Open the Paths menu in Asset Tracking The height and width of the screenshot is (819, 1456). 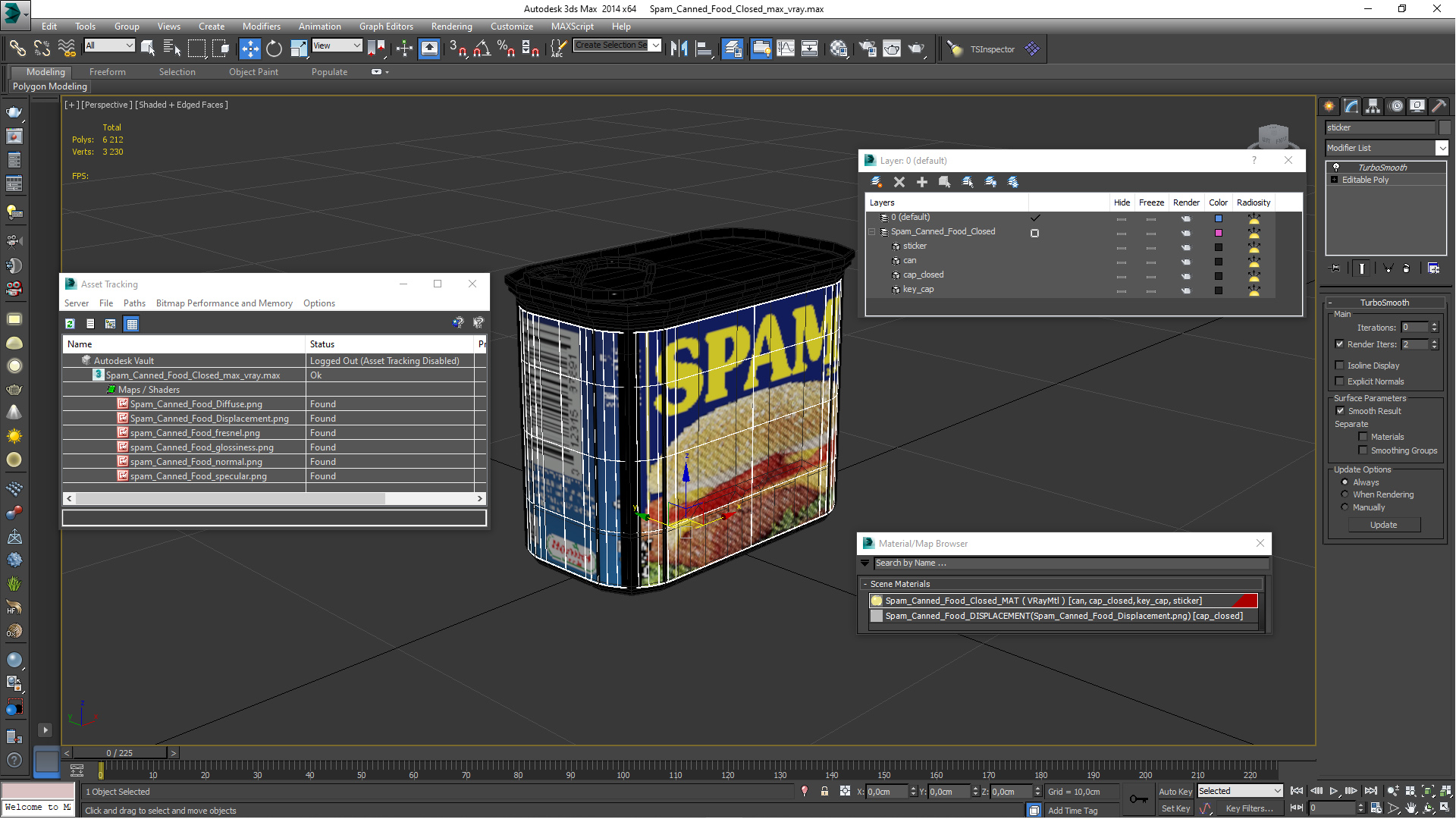pos(134,303)
